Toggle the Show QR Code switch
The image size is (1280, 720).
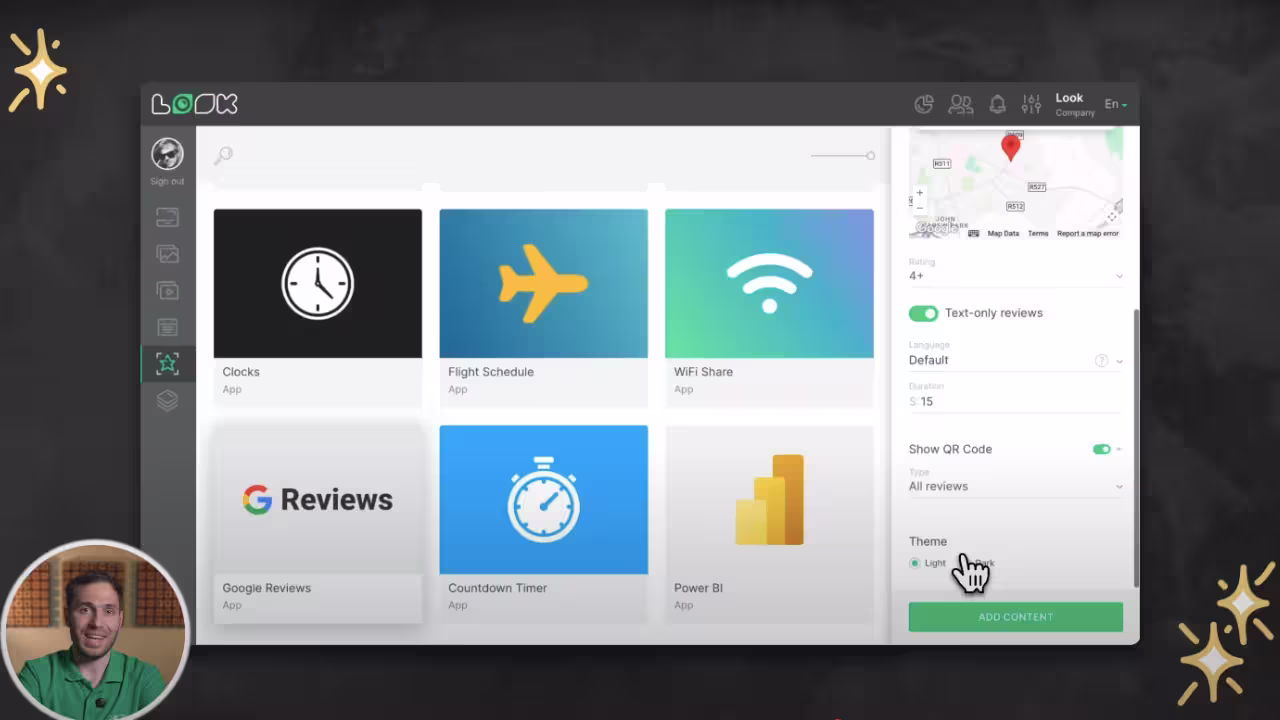1101,449
